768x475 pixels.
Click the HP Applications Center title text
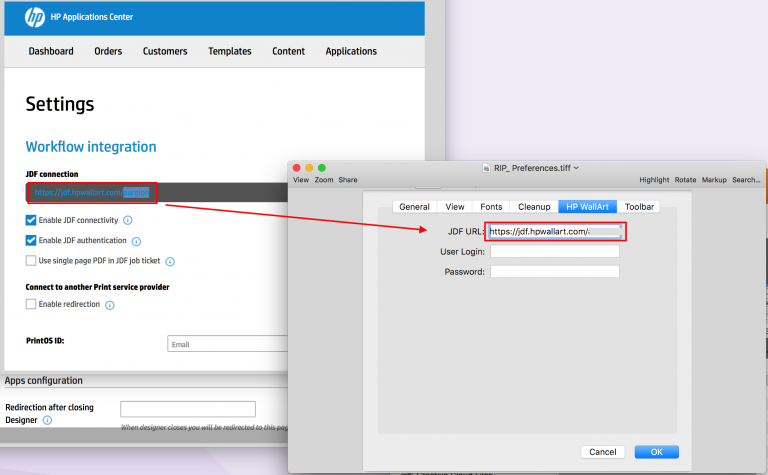tap(92, 17)
